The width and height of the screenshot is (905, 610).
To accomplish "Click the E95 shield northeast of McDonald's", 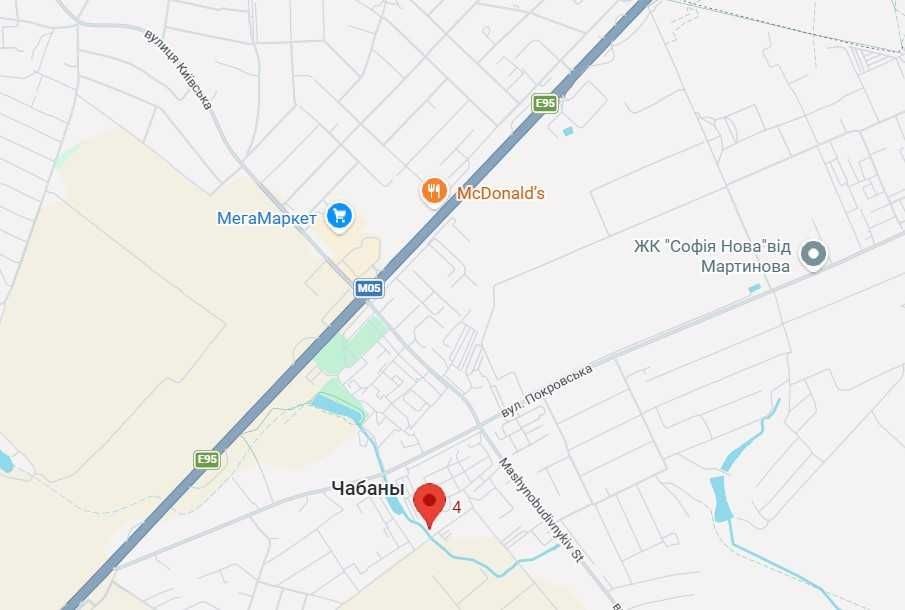I will pos(545,104).
